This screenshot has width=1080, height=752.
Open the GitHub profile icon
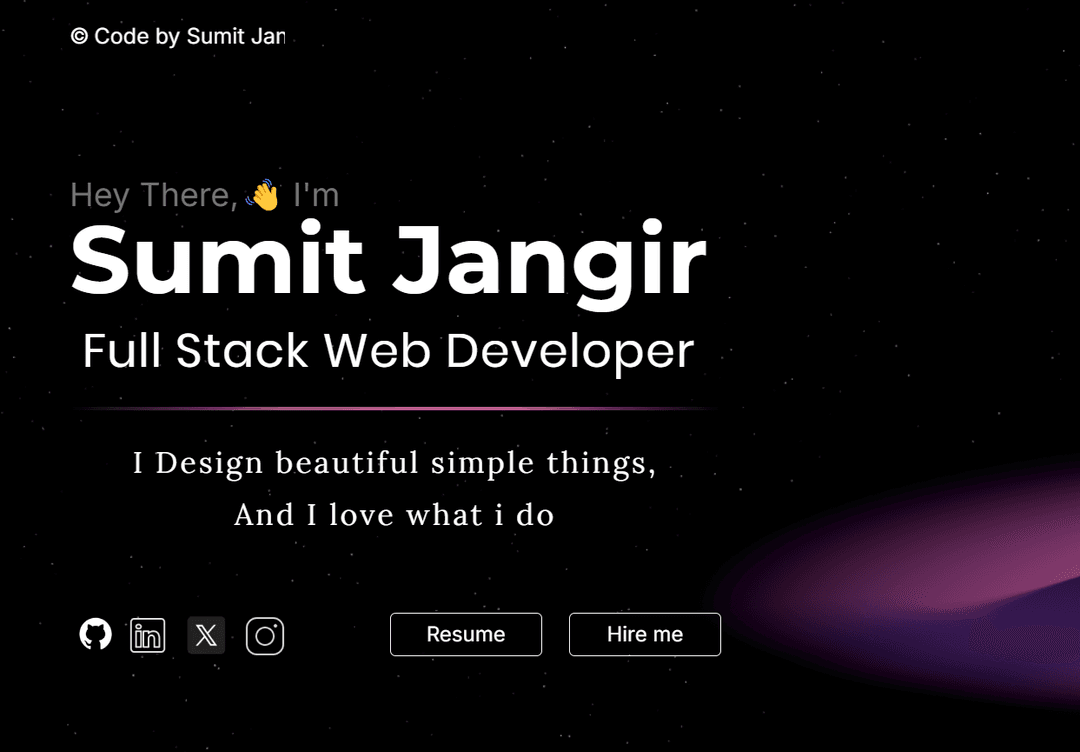click(95, 634)
